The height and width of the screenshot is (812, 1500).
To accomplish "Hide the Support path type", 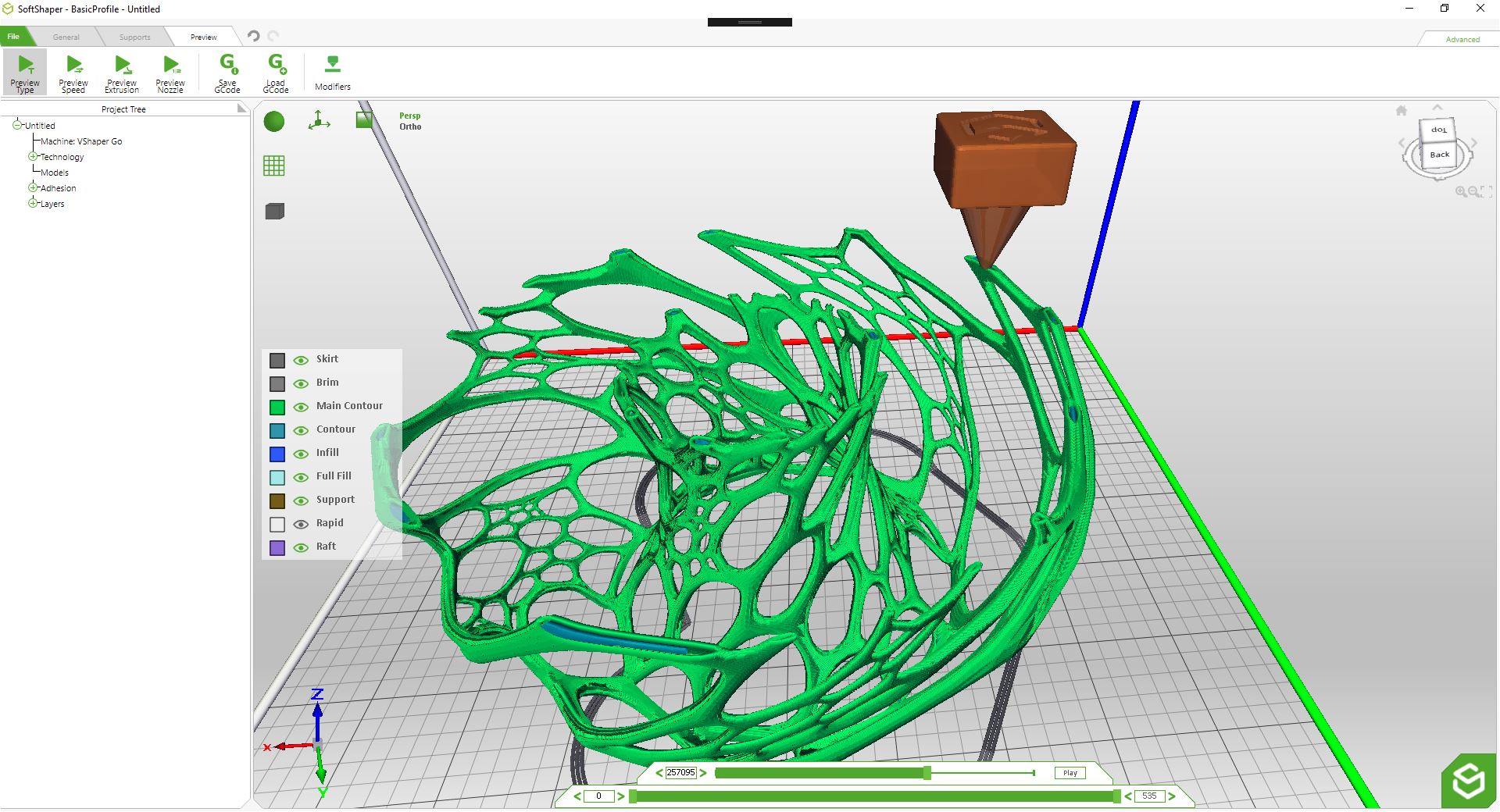I will click(x=301, y=500).
